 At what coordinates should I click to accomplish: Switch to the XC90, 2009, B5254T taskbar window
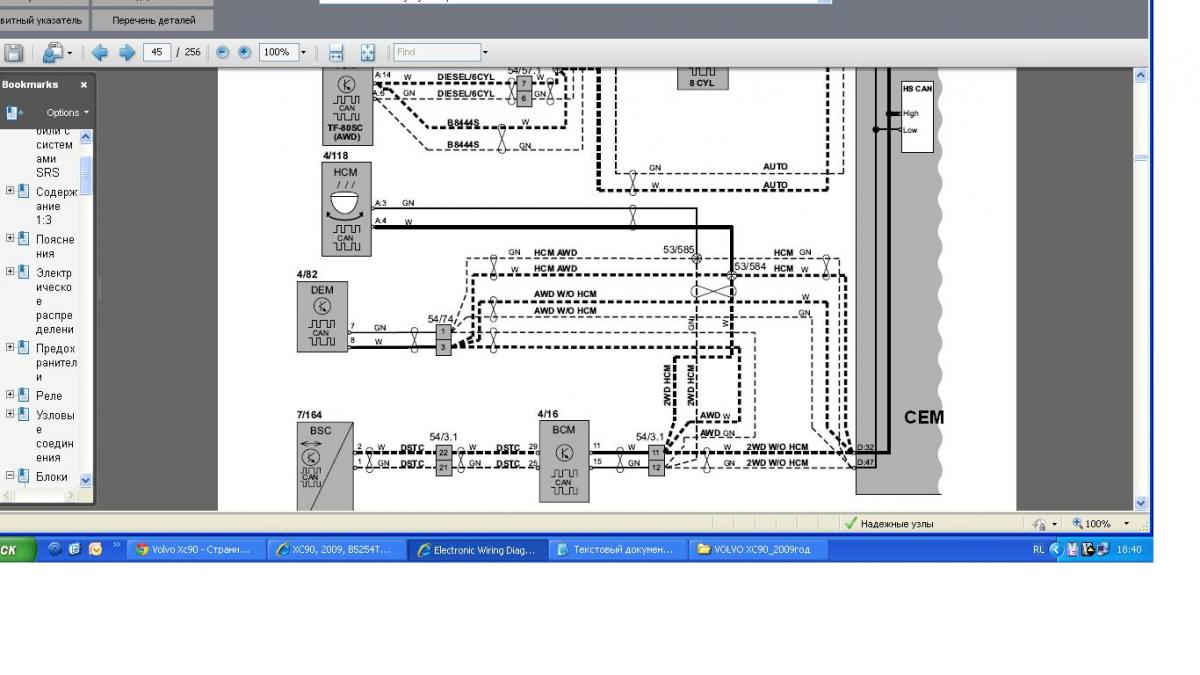click(338, 549)
